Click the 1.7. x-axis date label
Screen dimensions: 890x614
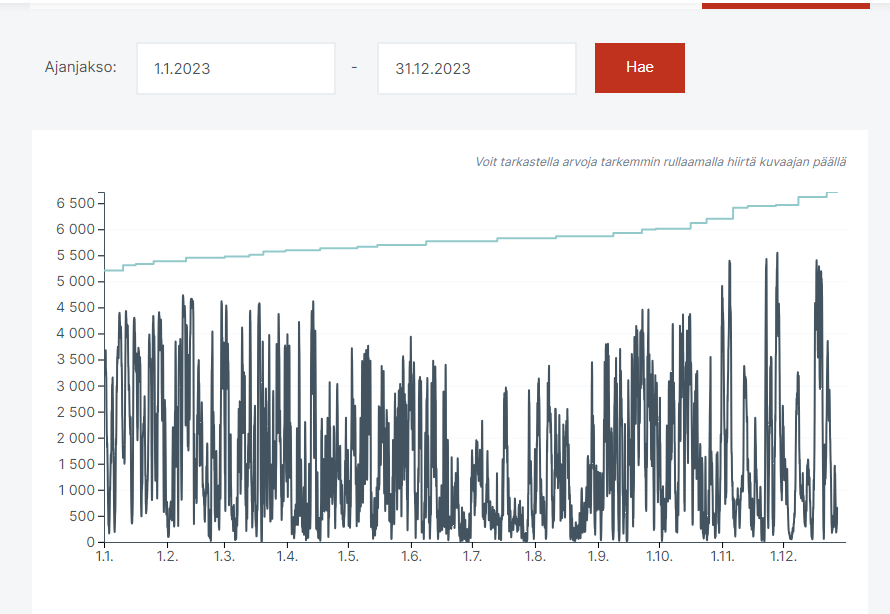coord(472,556)
